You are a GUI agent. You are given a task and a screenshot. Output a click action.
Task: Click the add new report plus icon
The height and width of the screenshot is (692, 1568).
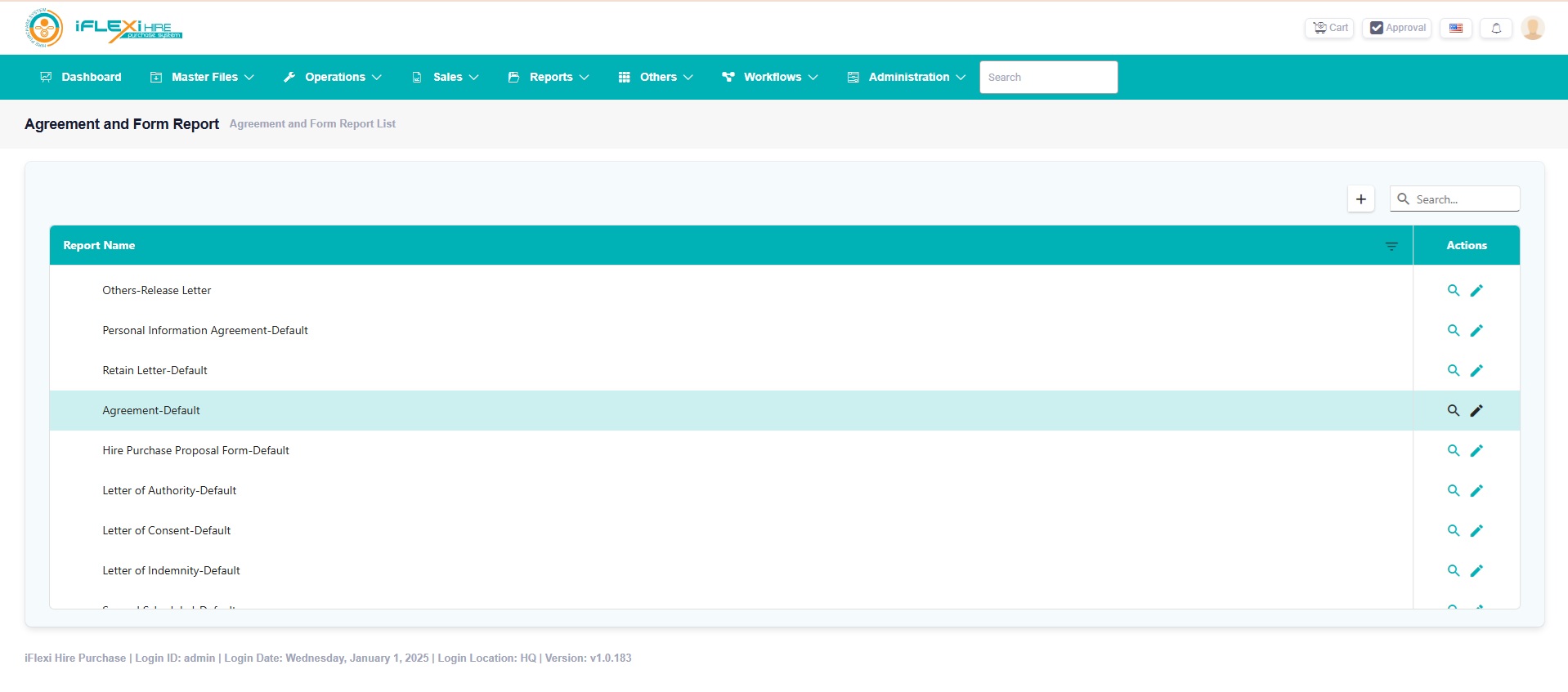pyautogui.click(x=1360, y=199)
